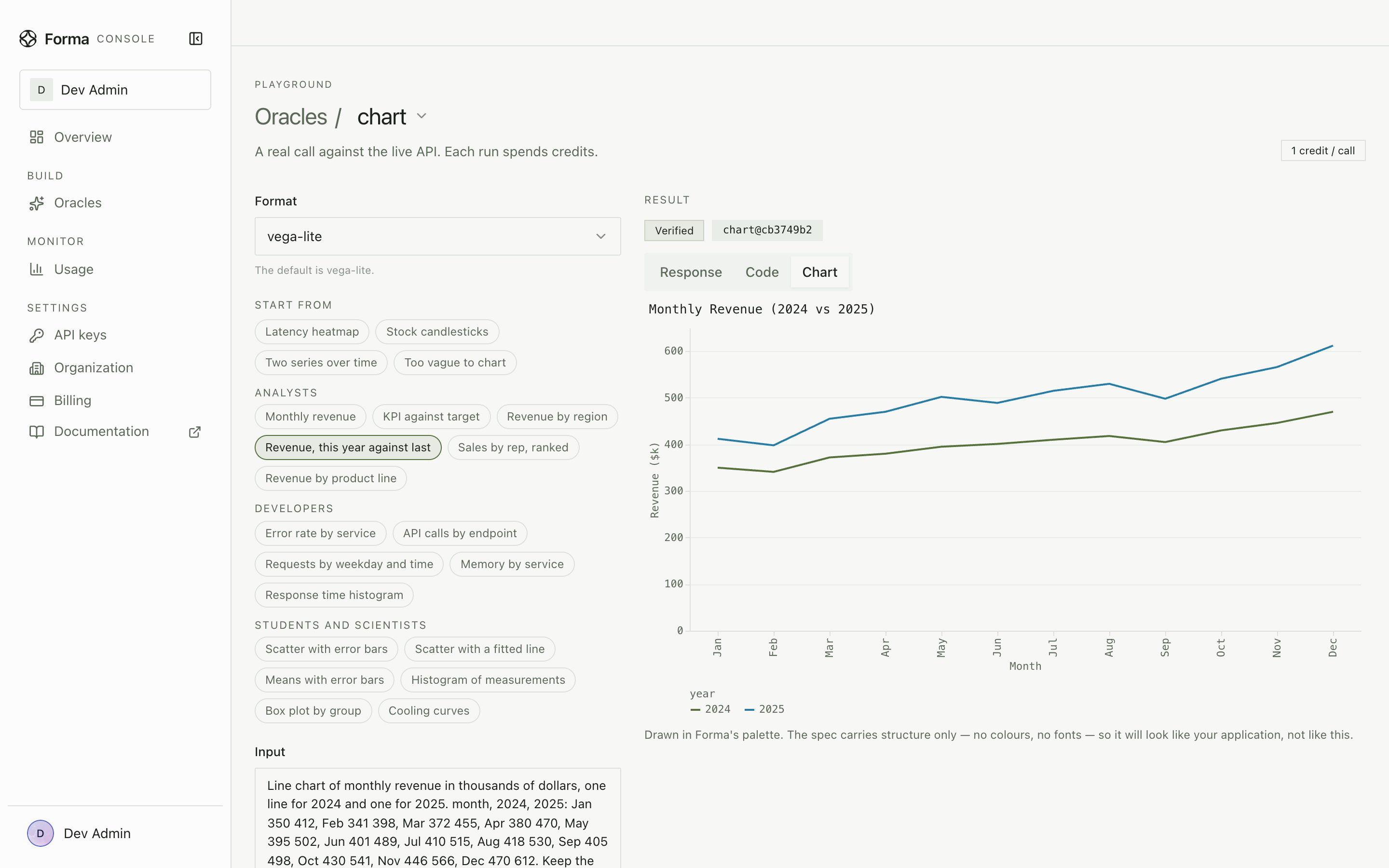Select the Chart tab
Viewport: 1389px width, 868px height.
pos(819,272)
